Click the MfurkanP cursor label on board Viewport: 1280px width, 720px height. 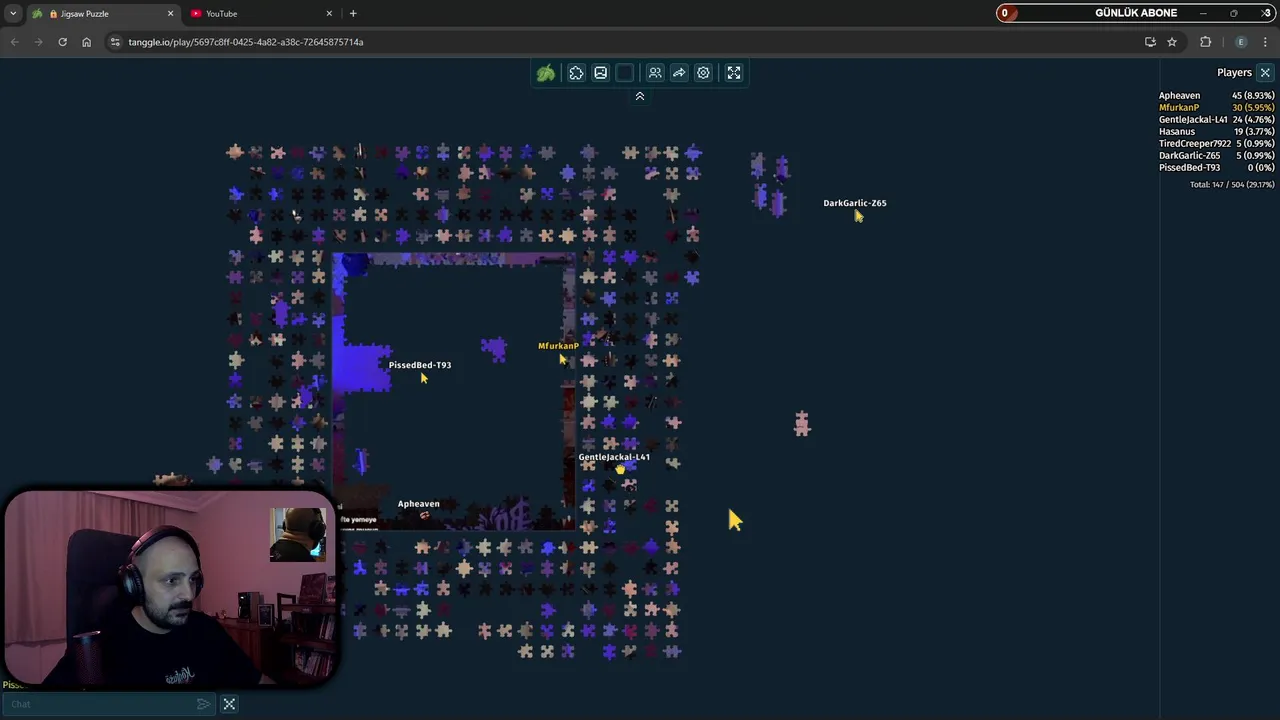click(x=558, y=346)
